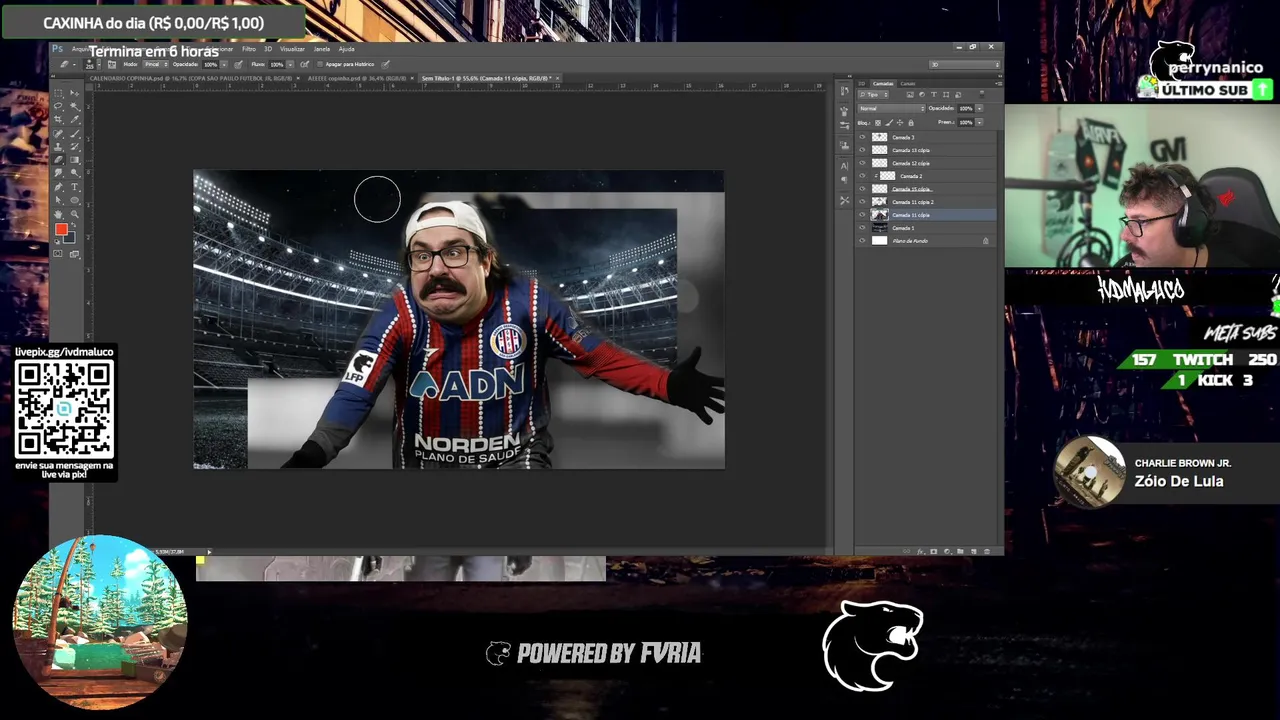This screenshot has height=720, width=1280.
Task: Switch to the Canais panel tab
Action: (x=908, y=84)
